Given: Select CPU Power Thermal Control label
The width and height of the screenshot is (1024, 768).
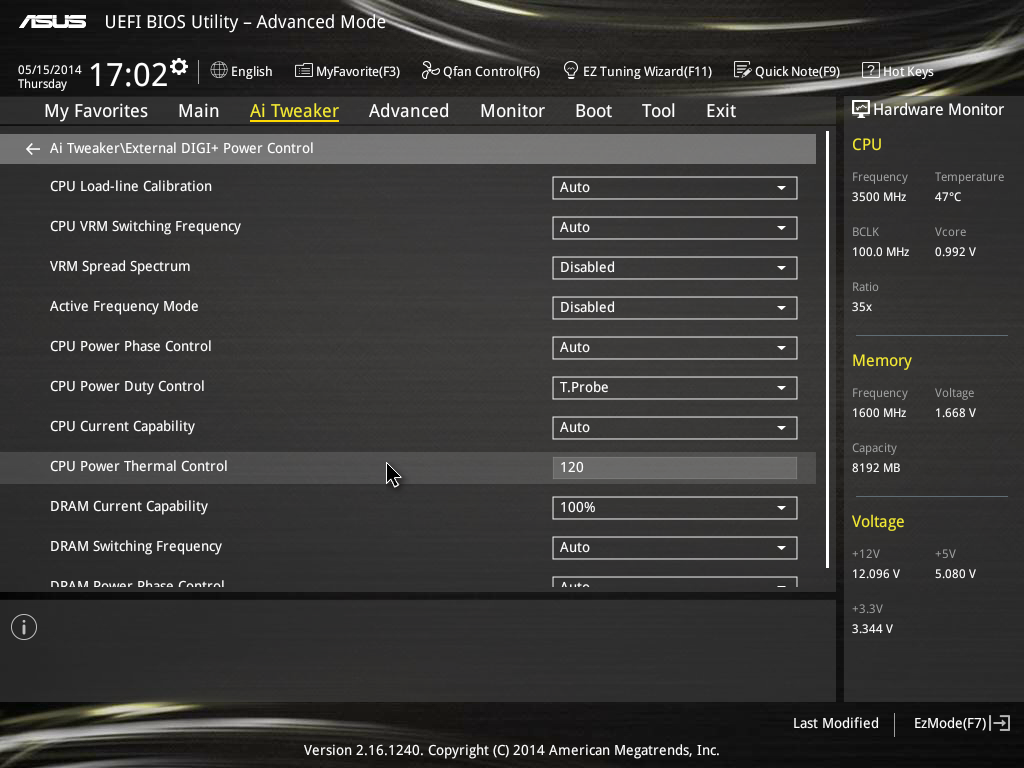Looking at the screenshot, I should coord(138,466).
